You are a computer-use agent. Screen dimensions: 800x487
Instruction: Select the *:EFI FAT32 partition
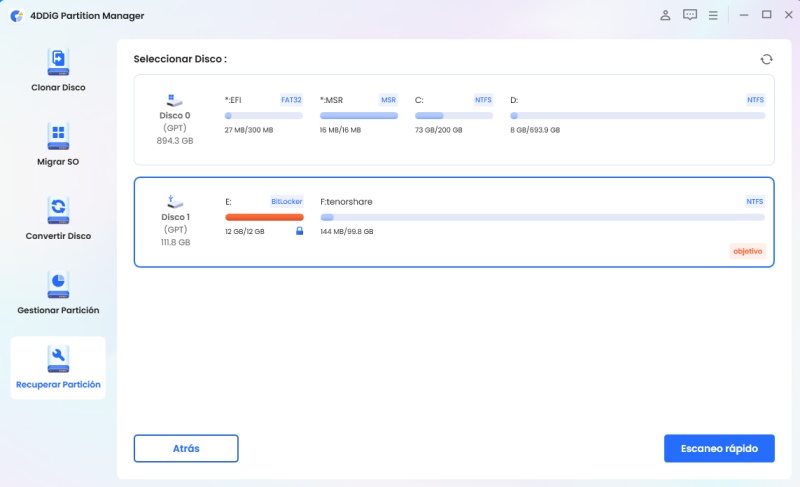[264, 115]
